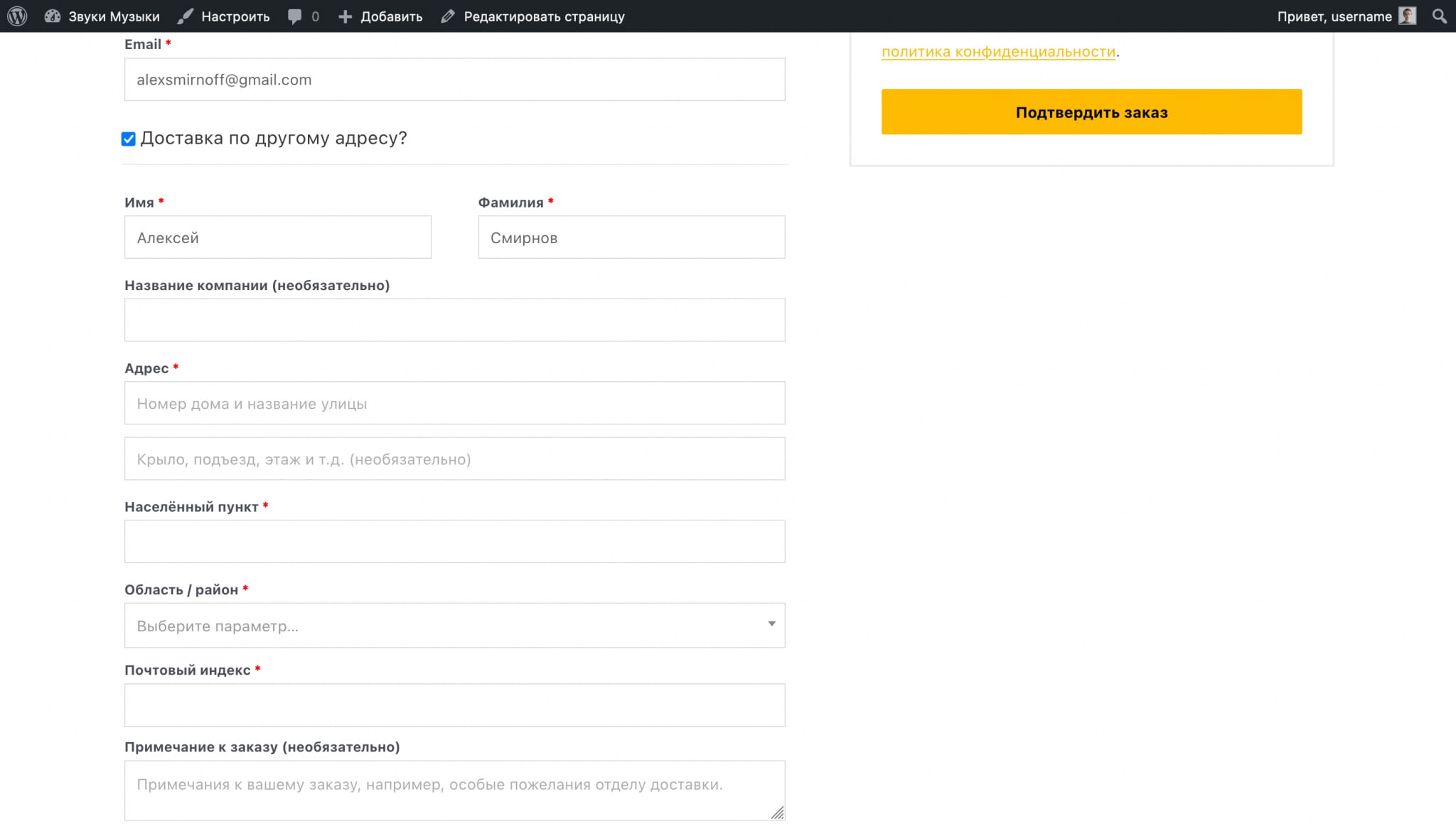Click the brush icon next to Настроить
The width and height of the screenshot is (1456, 824).
[186, 16]
